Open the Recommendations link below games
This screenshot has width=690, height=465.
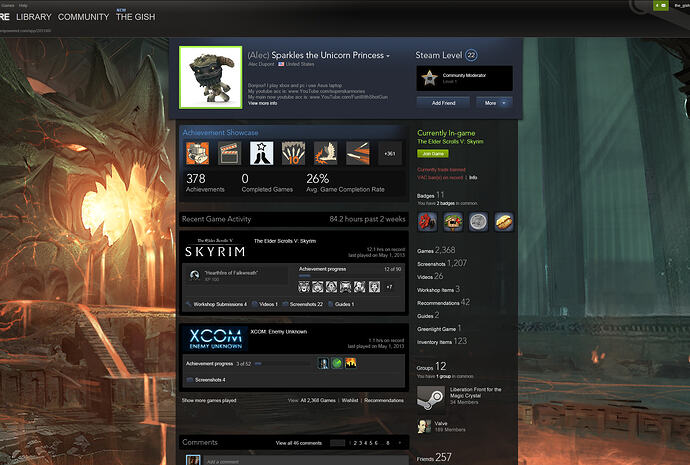384,400
